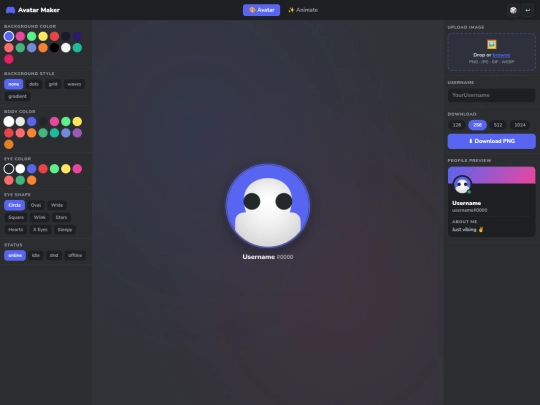Image resolution: width=540 pixels, height=405 pixels.
Task: Select 512 download size
Action: click(498, 125)
